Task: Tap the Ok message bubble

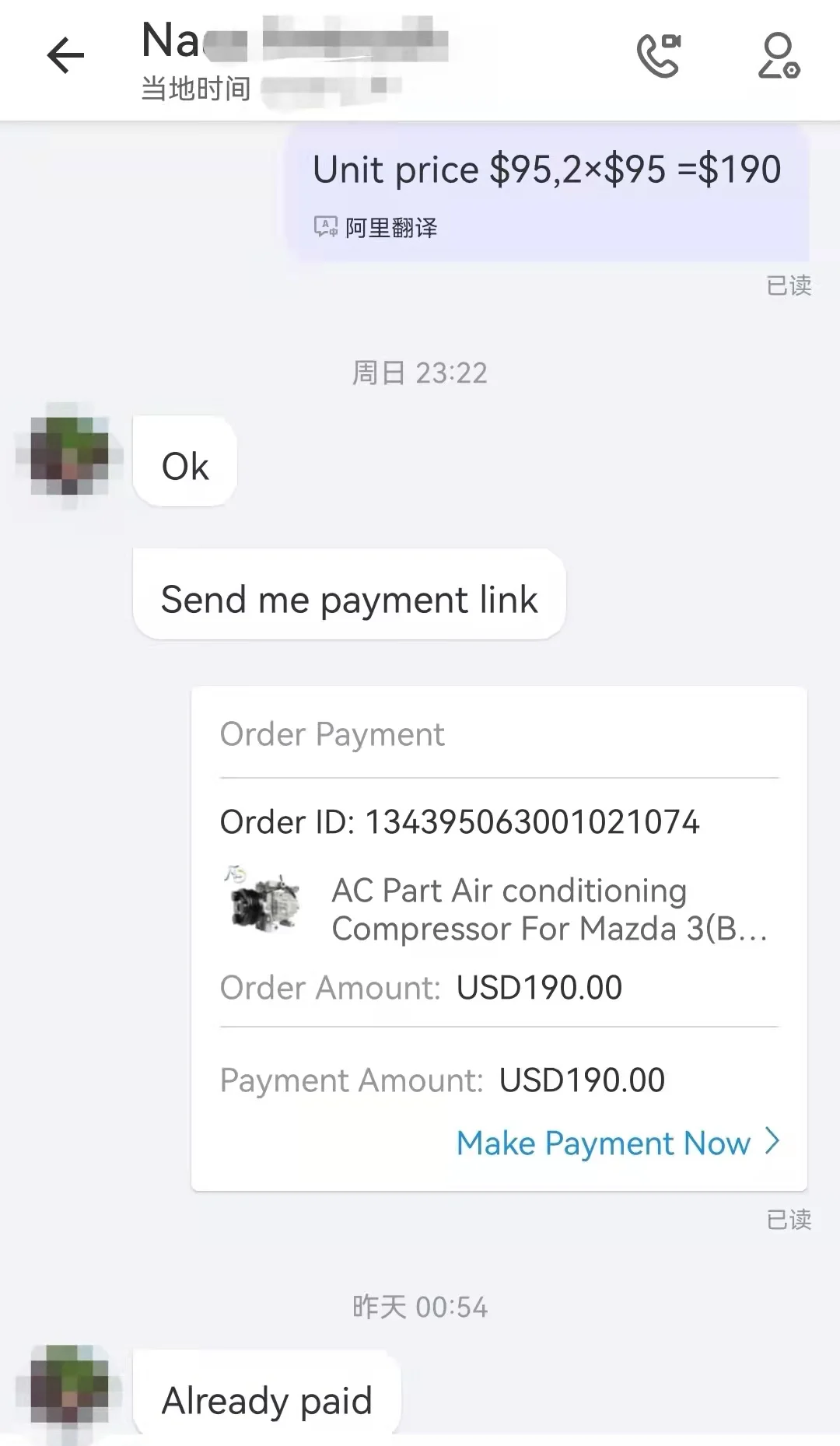Action: click(x=185, y=466)
